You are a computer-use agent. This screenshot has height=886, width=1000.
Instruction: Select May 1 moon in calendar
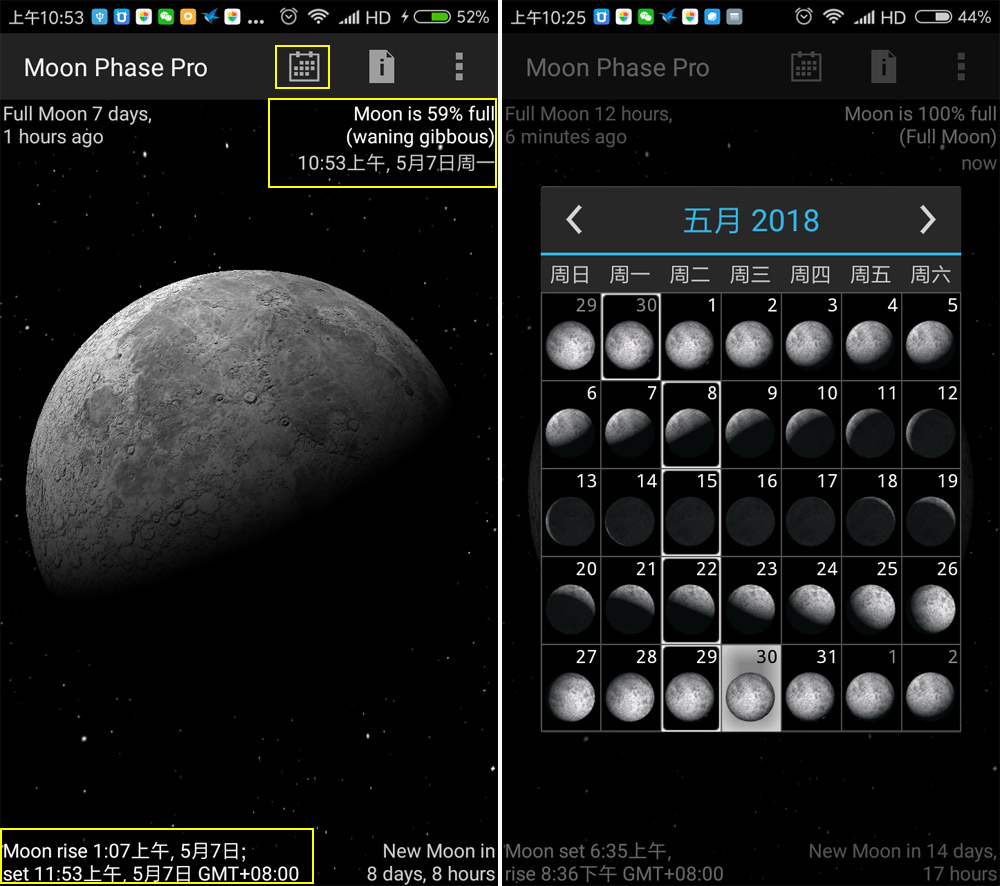tap(691, 337)
